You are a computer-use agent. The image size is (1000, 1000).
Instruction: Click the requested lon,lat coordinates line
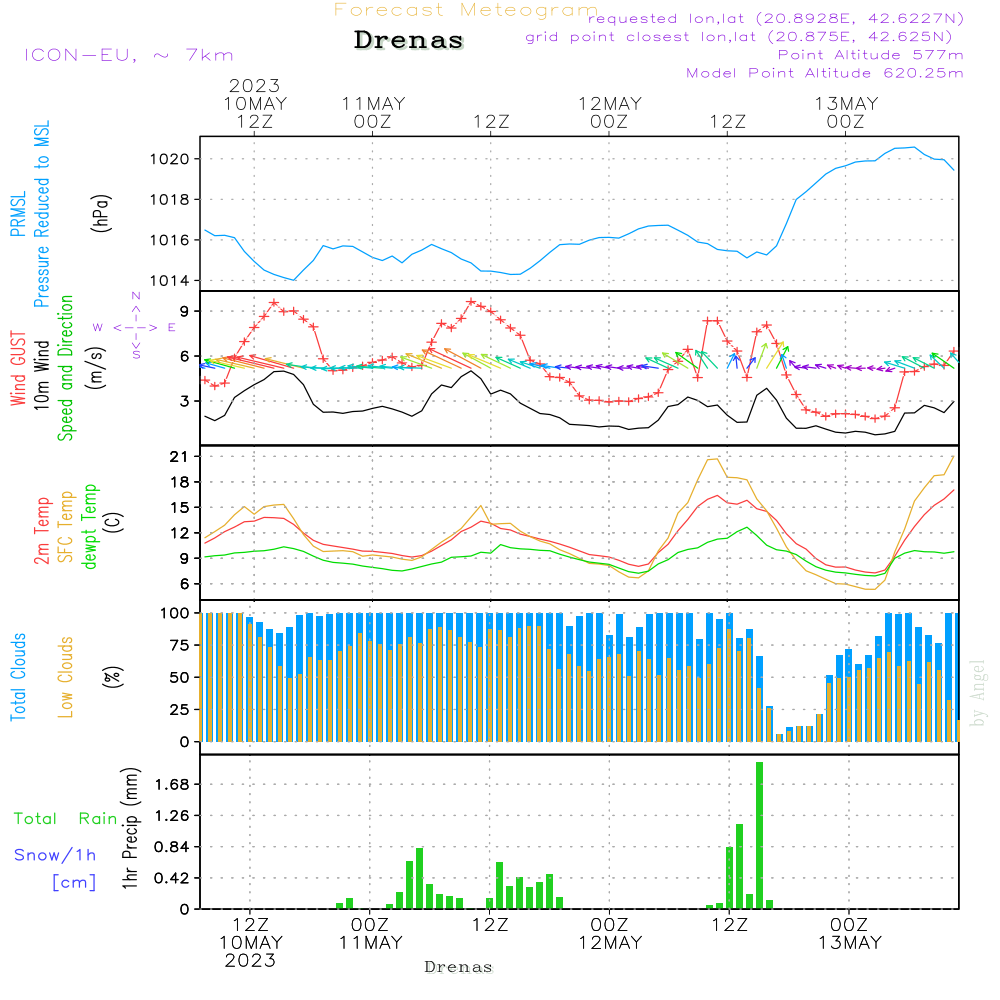point(776,18)
